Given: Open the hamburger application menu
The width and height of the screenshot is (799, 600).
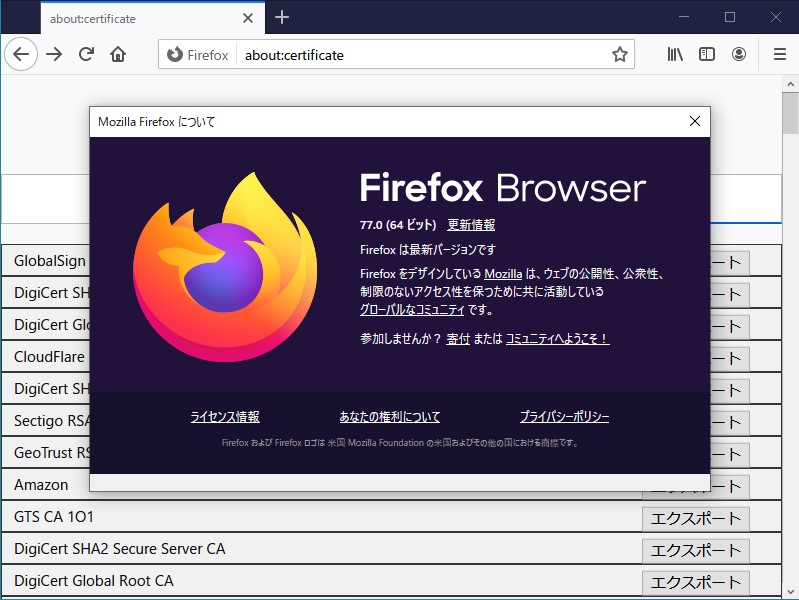Looking at the screenshot, I should [x=780, y=54].
